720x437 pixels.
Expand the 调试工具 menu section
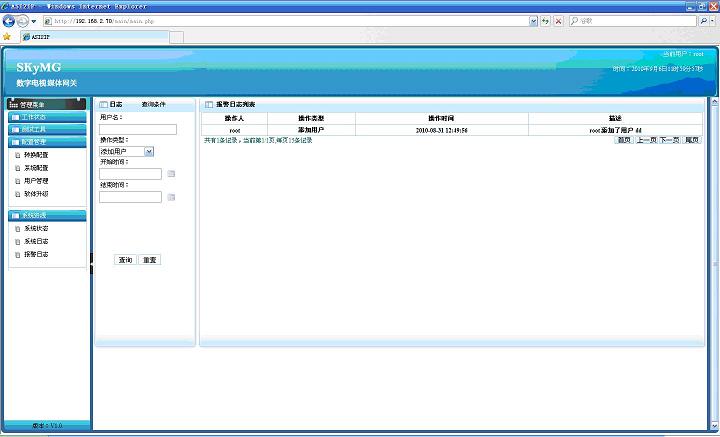click(x=33, y=129)
